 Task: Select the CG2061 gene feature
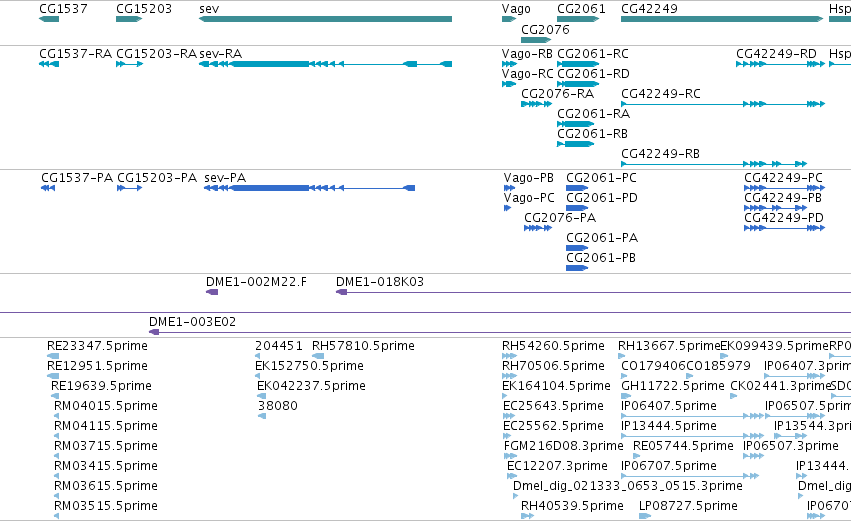coord(578,19)
